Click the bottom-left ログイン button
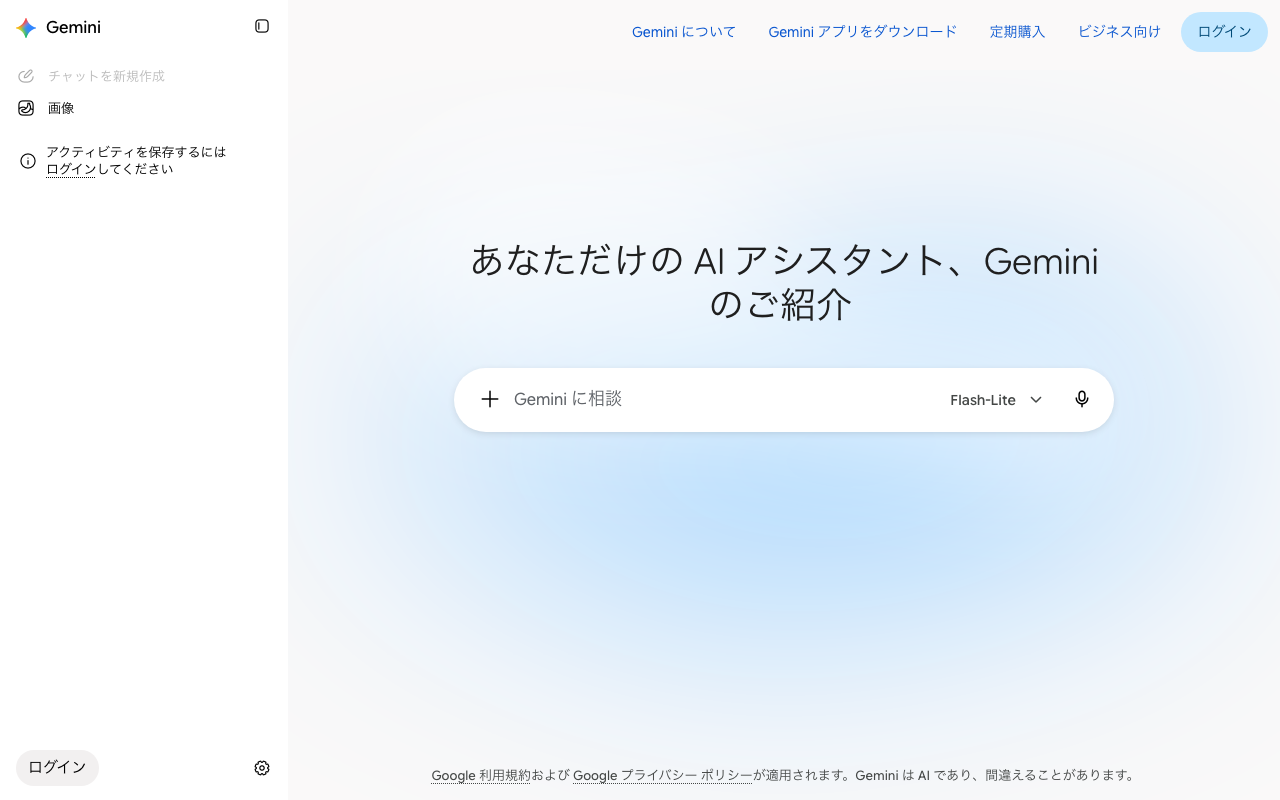 point(57,768)
